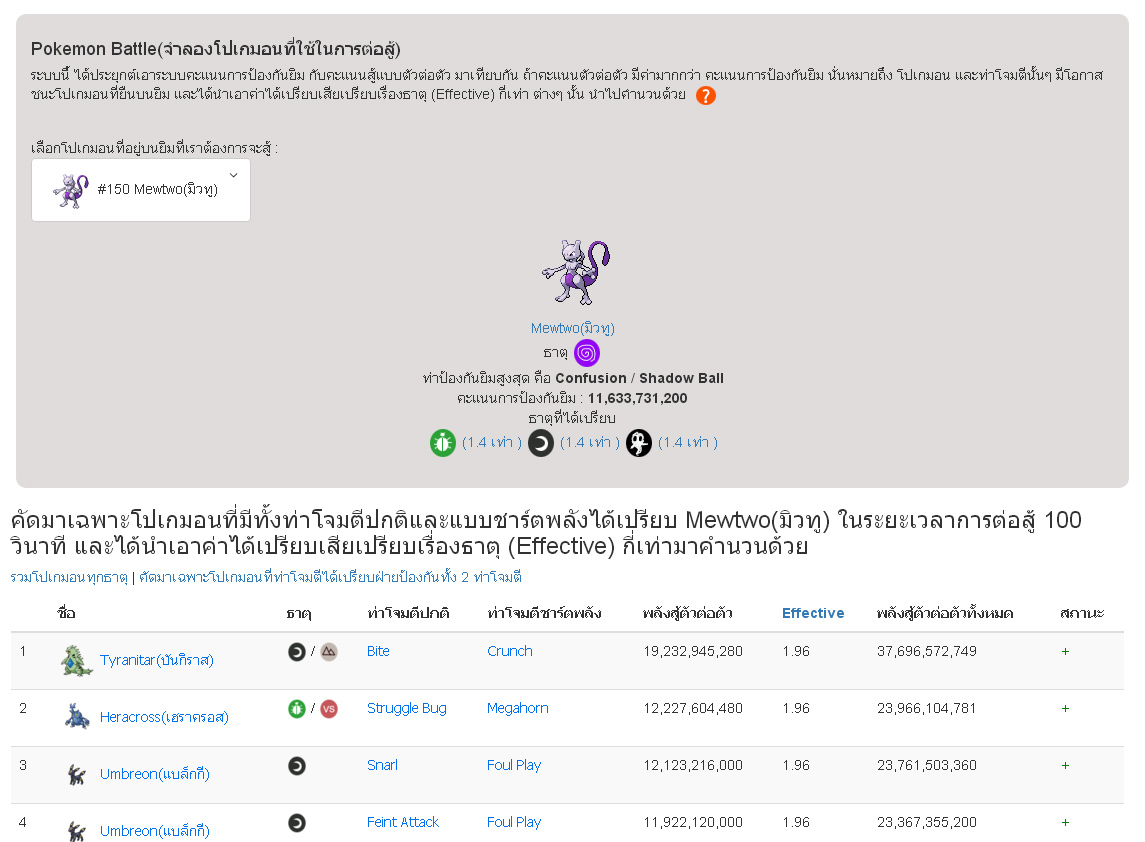
Task: Expand the Umbreon Feint Attack row plus sign
Action: click(1065, 822)
